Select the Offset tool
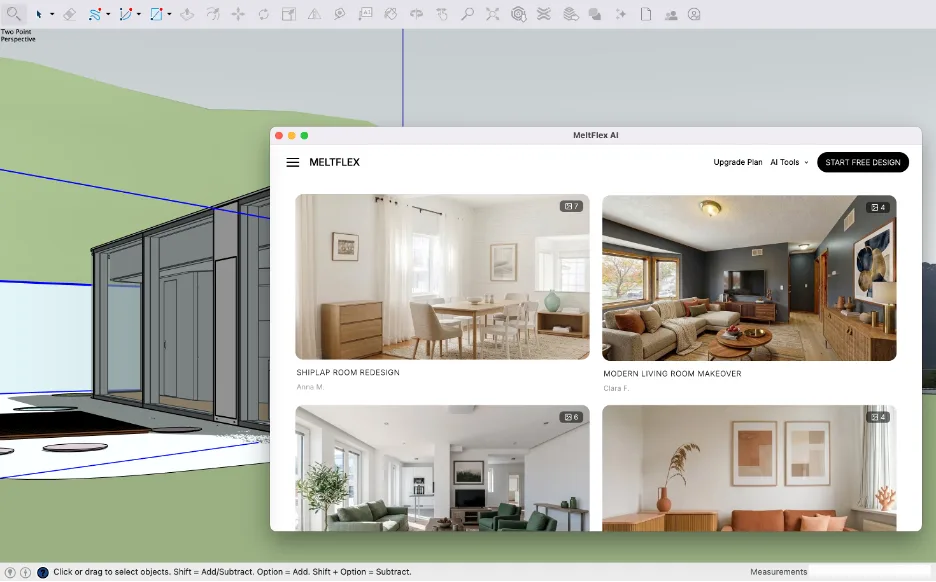 point(213,14)
